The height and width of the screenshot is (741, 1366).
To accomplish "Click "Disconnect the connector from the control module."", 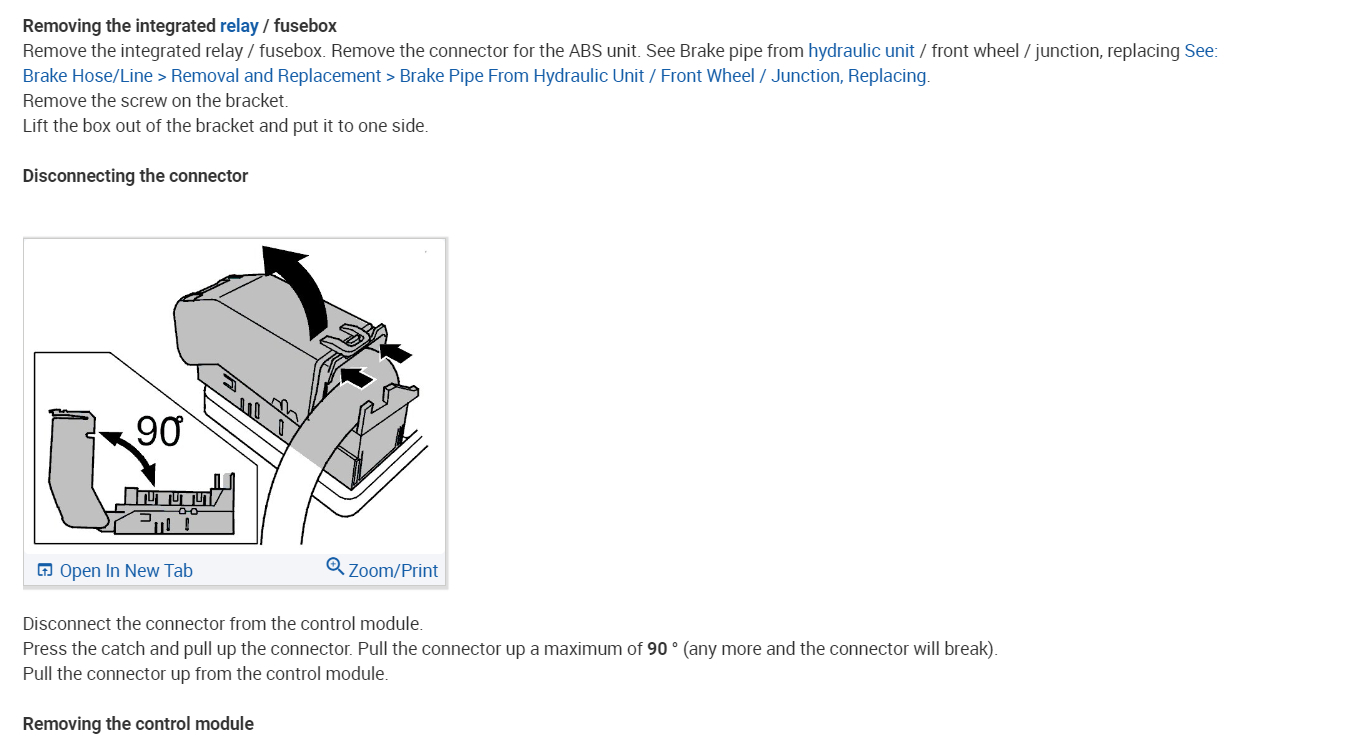I will tap(222, 624).
